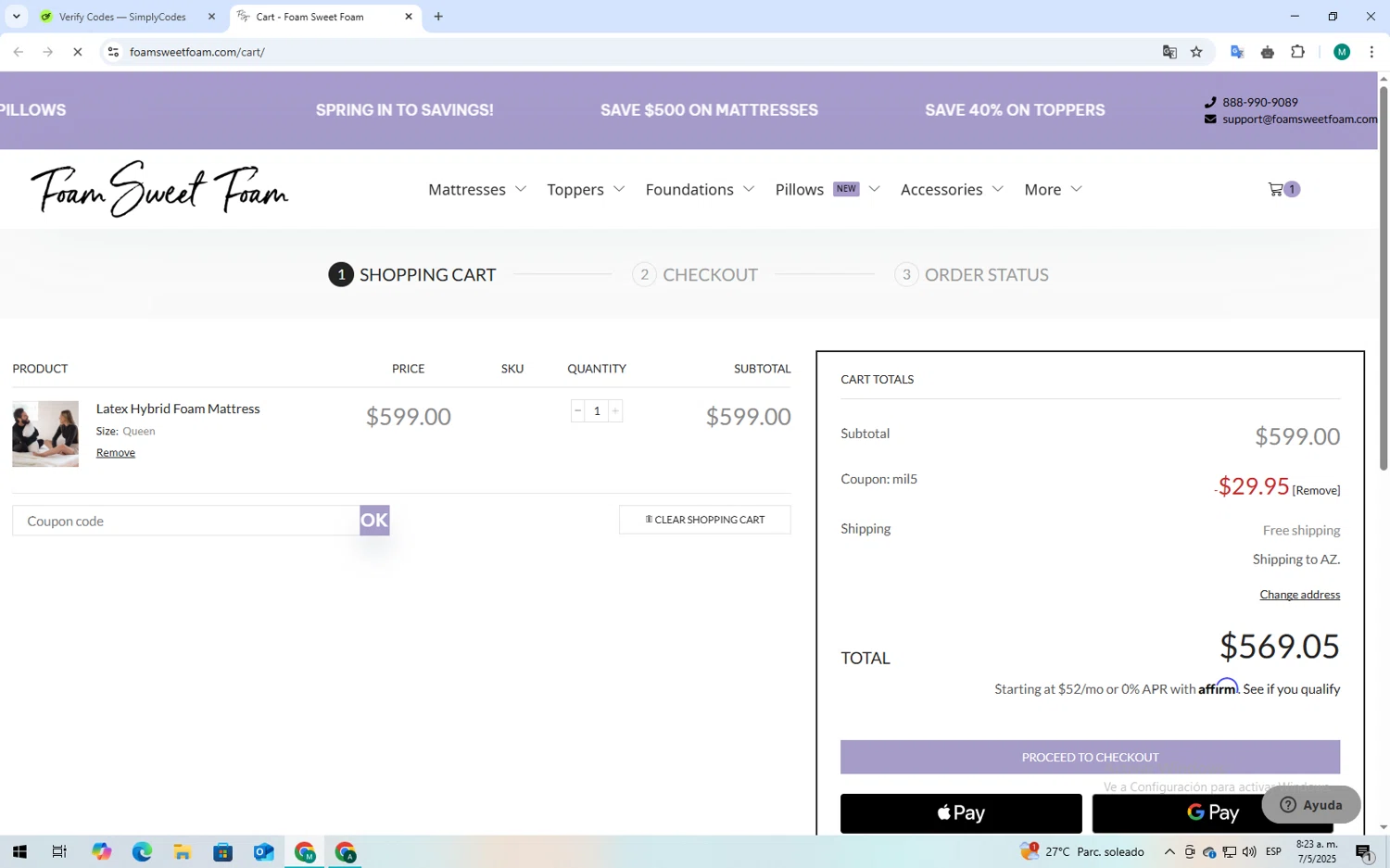Click Proceed to Checkout button

tap(1090, 757)
